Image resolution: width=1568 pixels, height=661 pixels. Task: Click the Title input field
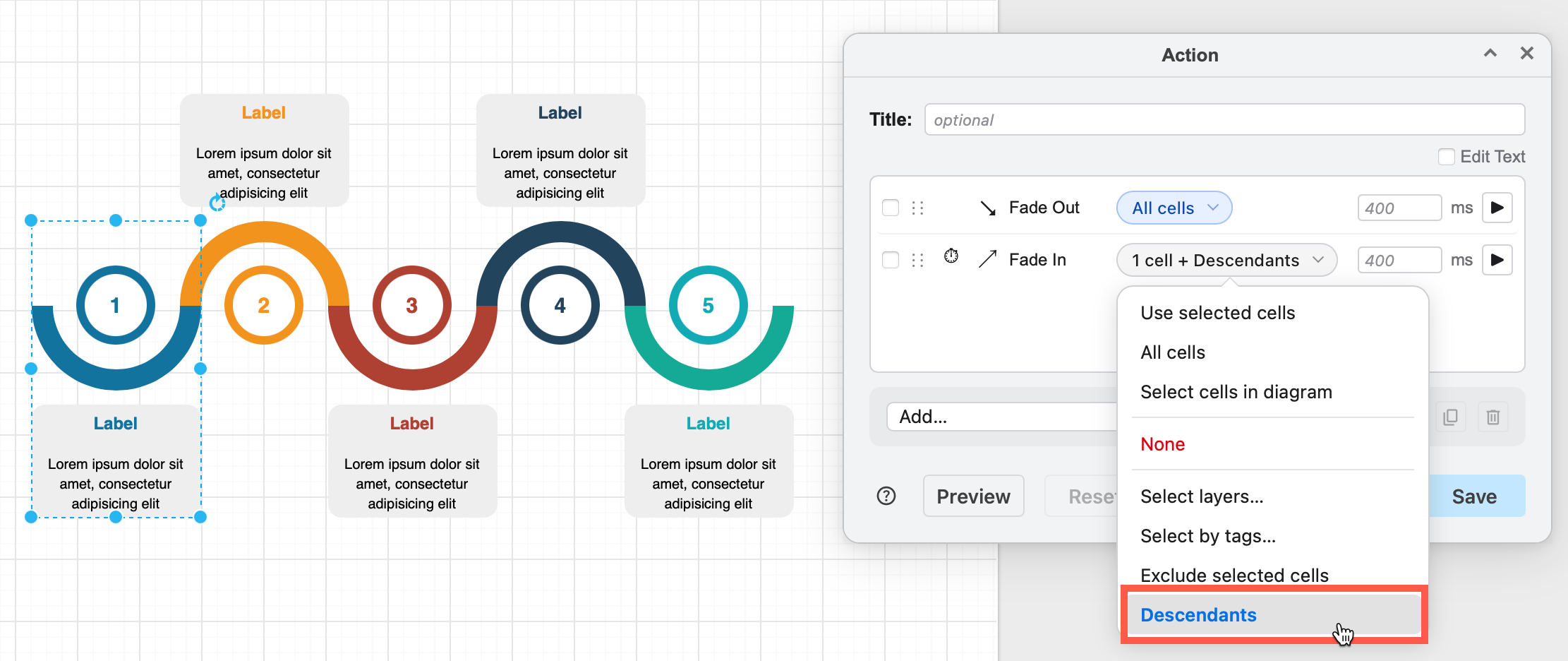pyautogui.click(x=1224, y=119)
